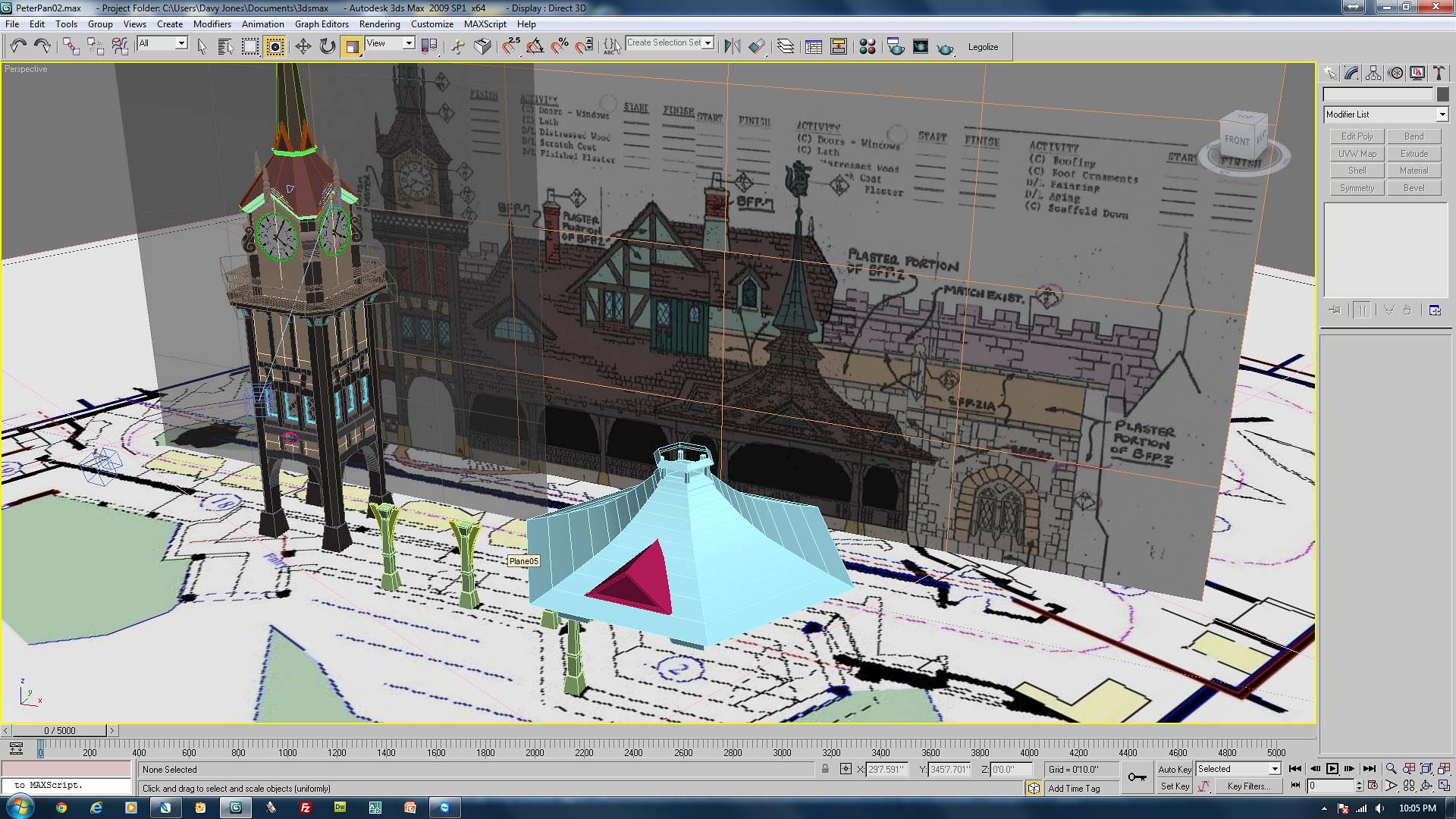Toggle the 2.5D Snaps magnet

(x=510, y=47)
